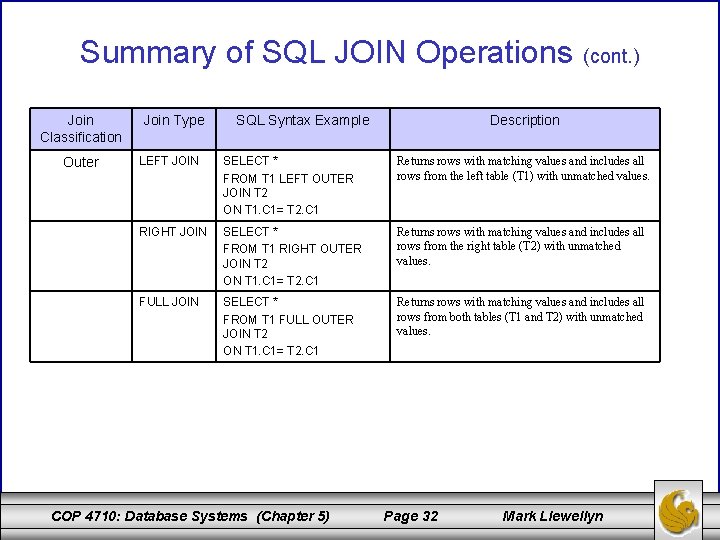Click 'ON T1.C1= T2.C1' in FULL JOIN row
The width and height of the screenshot is (720, 540).
pyautogui.click(x=270, y=351)
